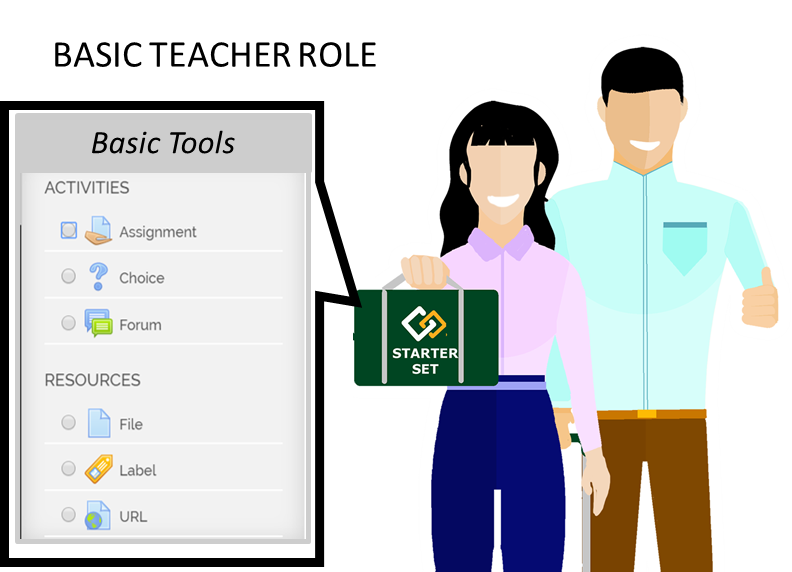The height and width of the screenshot is (572, 792).
Task: Select the Forum radio button
Action: tap(69, 322)
